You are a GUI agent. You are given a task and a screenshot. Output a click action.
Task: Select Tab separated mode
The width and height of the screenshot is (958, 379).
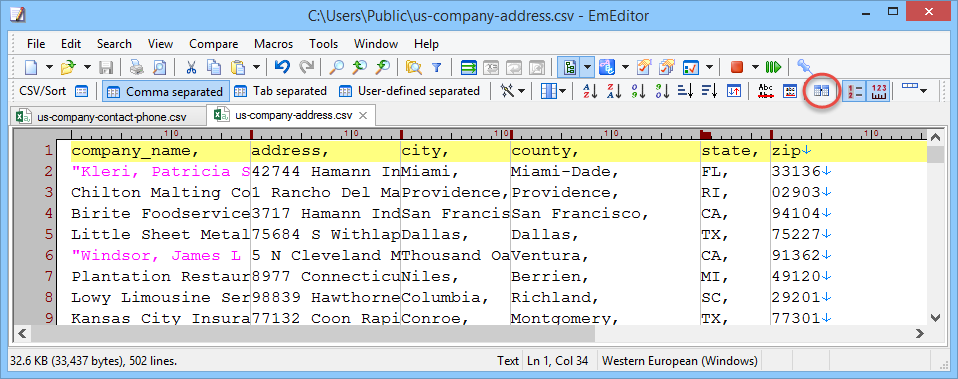coord(281,91)
